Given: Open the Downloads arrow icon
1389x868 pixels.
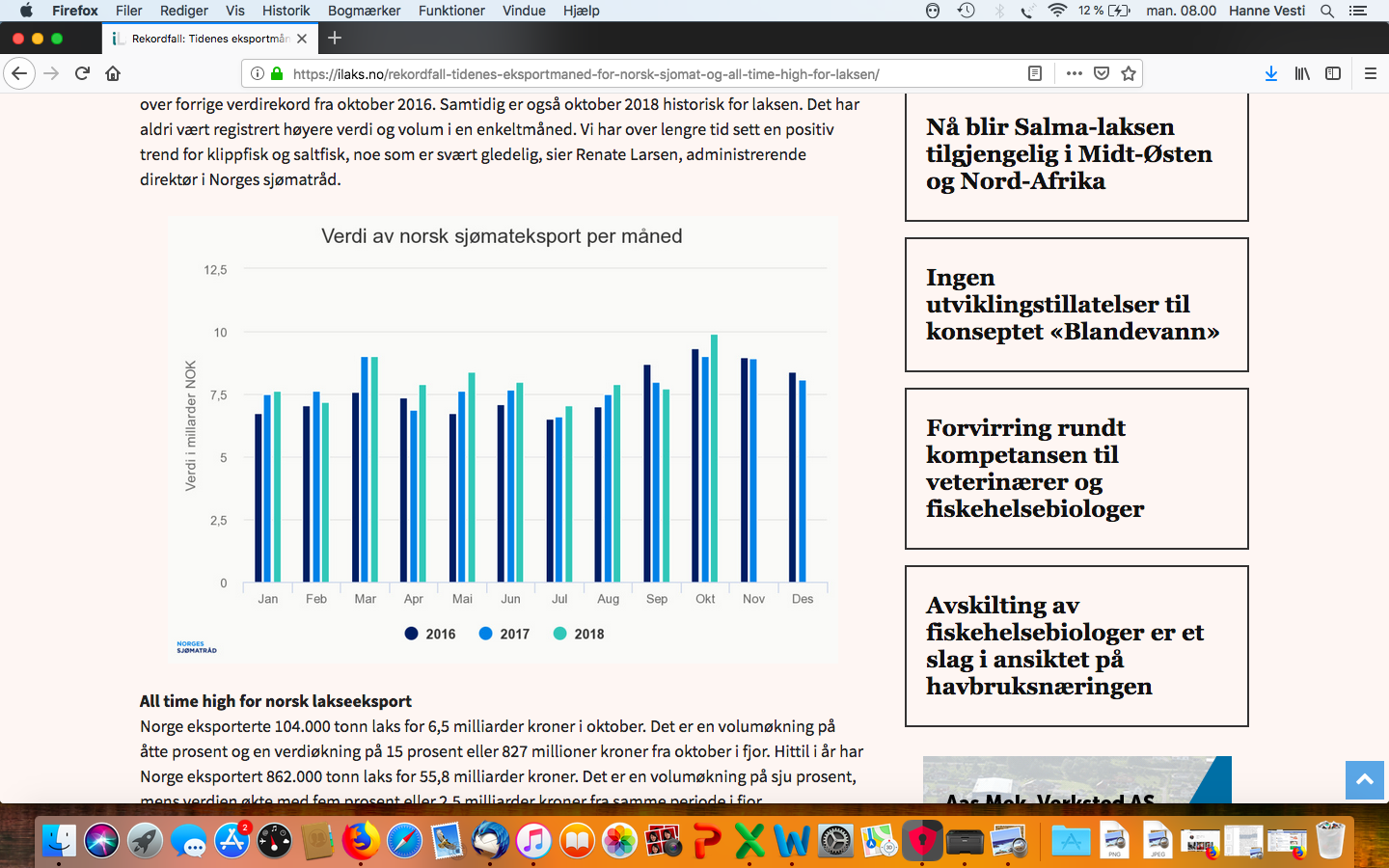Looking at the screenshot, I should point(1271,73).
